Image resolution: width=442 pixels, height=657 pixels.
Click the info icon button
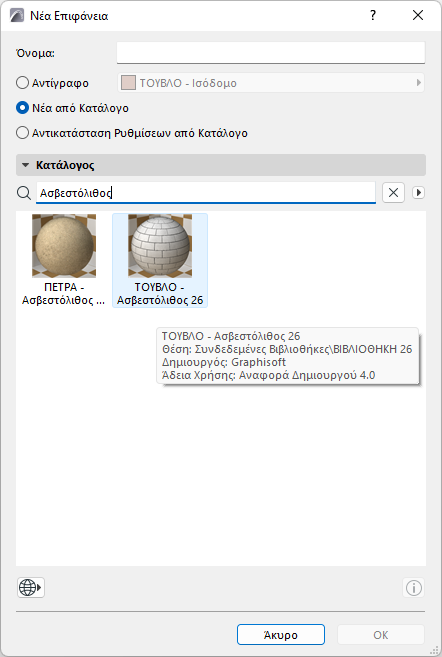414,587
